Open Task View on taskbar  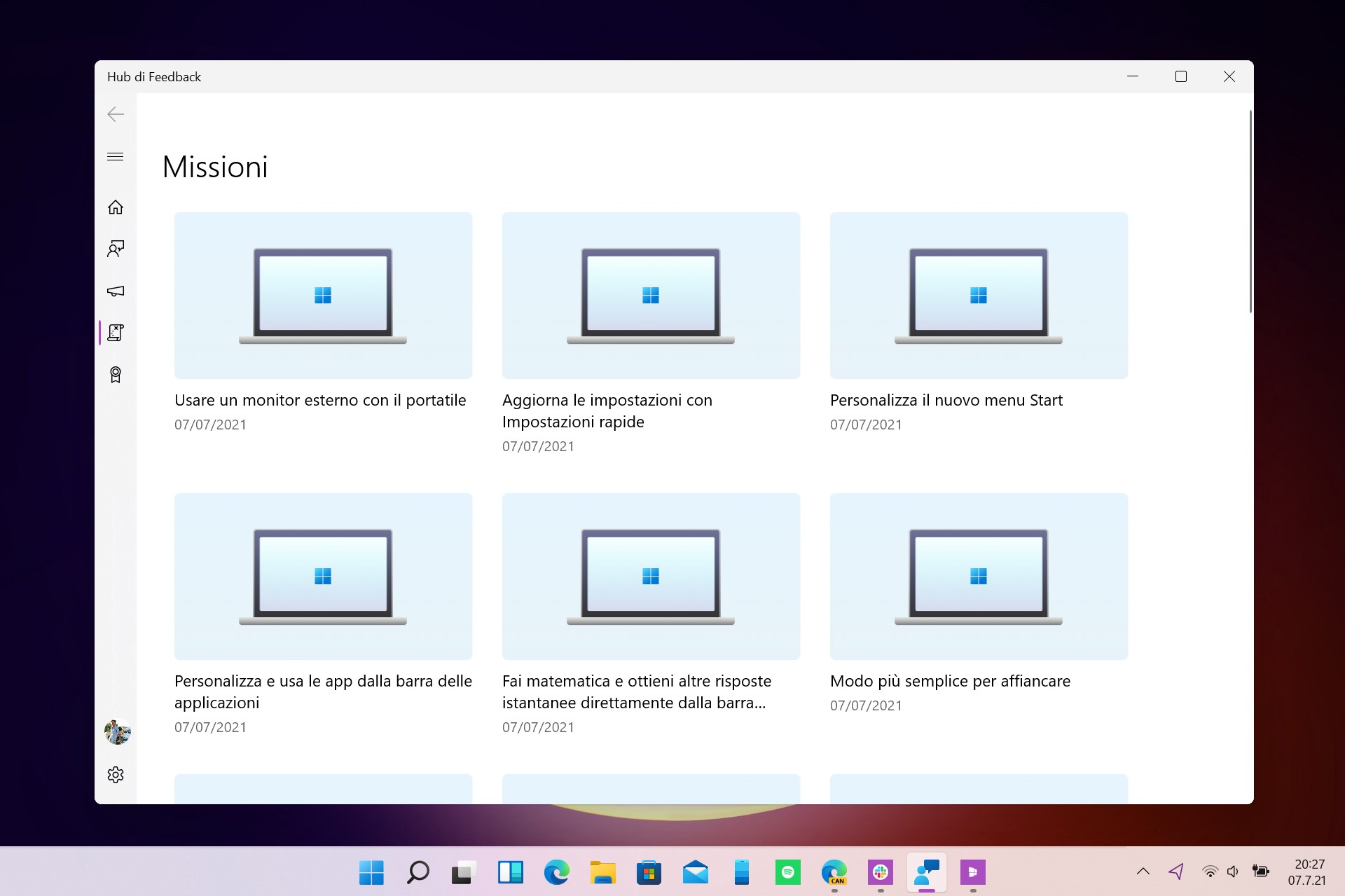tap(464, 872)
